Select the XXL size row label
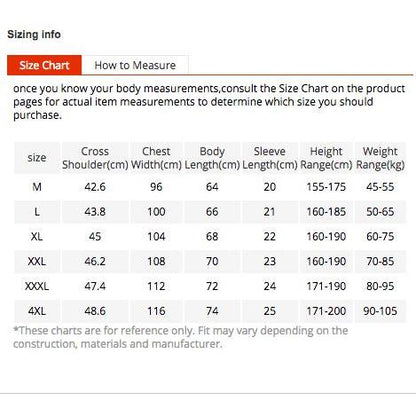The image size is (416, 416). pos(37,261)
